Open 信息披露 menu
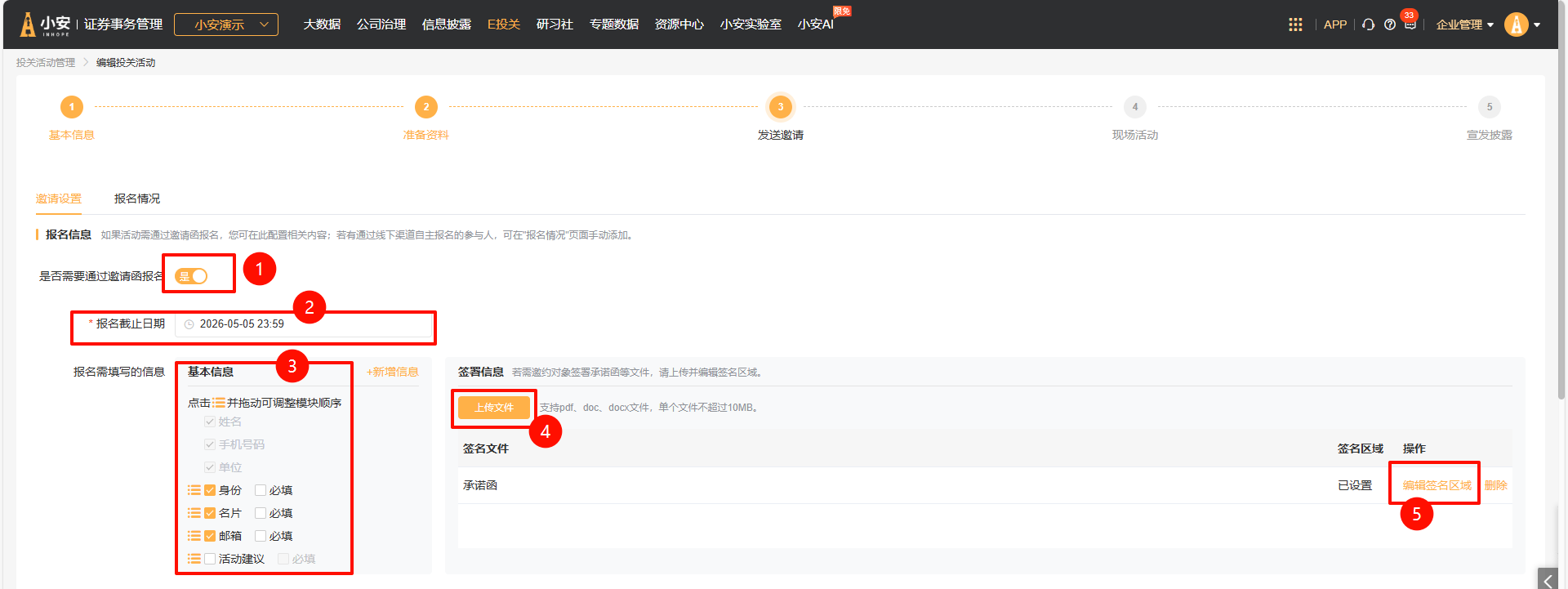The image size is (1568, 589). click(447, 25)
